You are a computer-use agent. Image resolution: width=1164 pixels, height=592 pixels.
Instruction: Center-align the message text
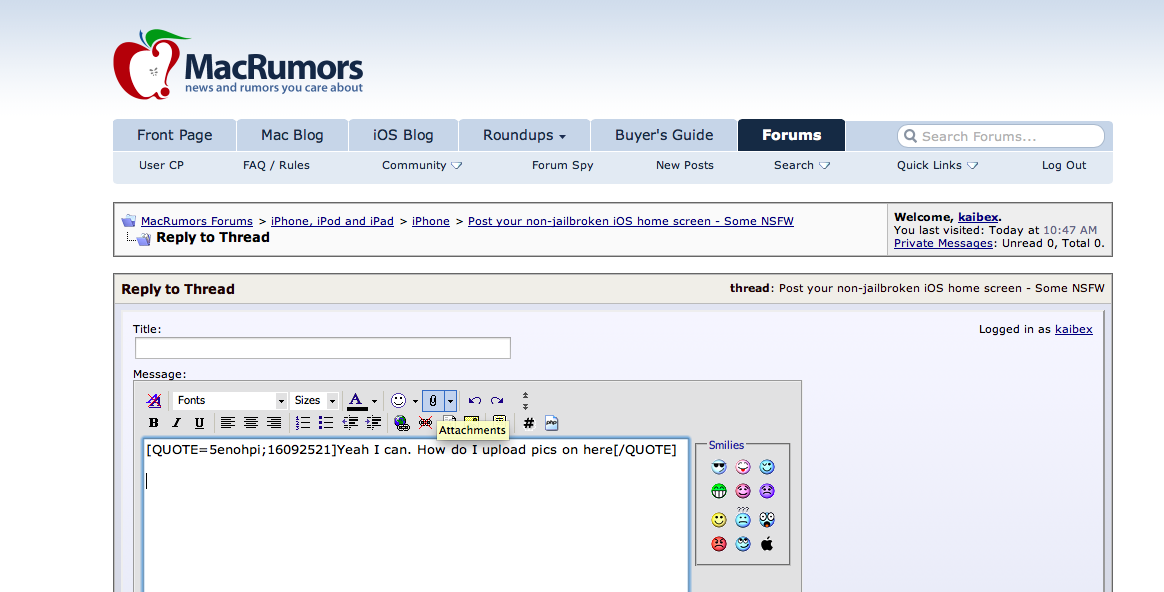coord(251,423)
